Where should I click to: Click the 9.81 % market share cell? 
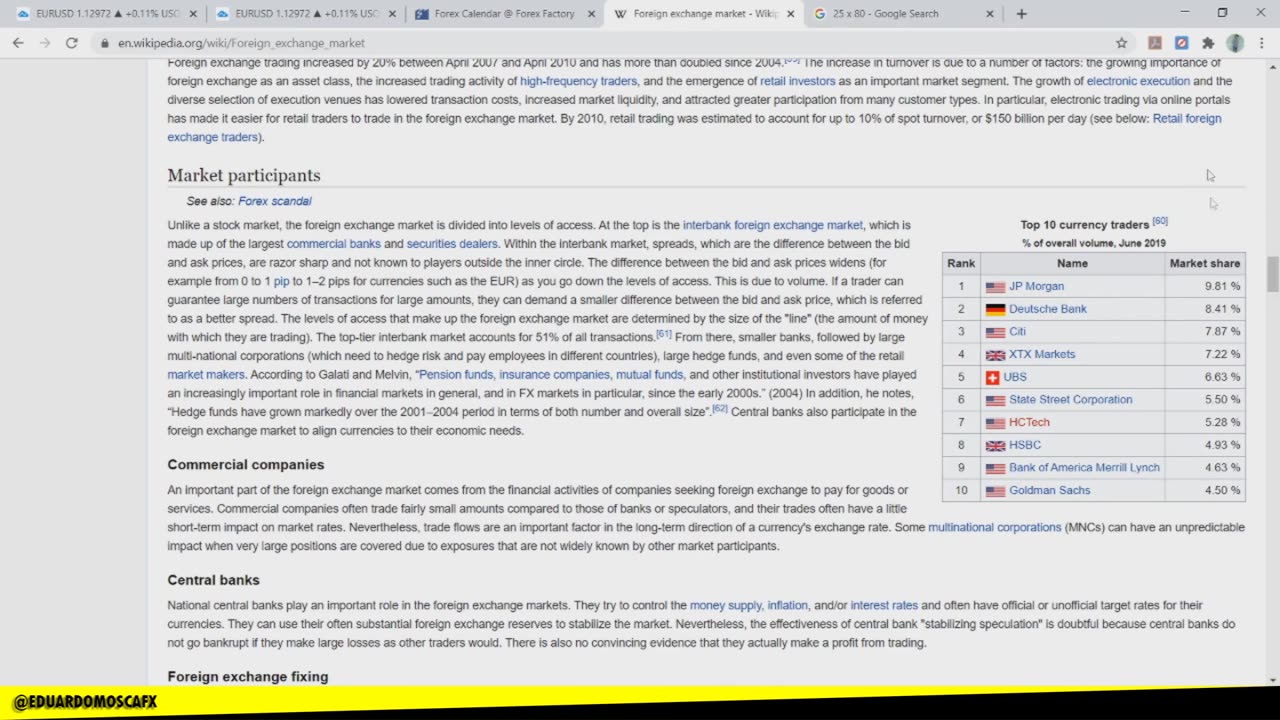1205,286
